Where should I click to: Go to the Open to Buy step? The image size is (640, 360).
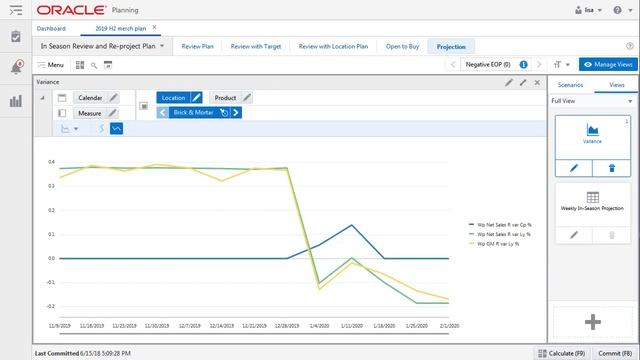[x=402, y=47]
